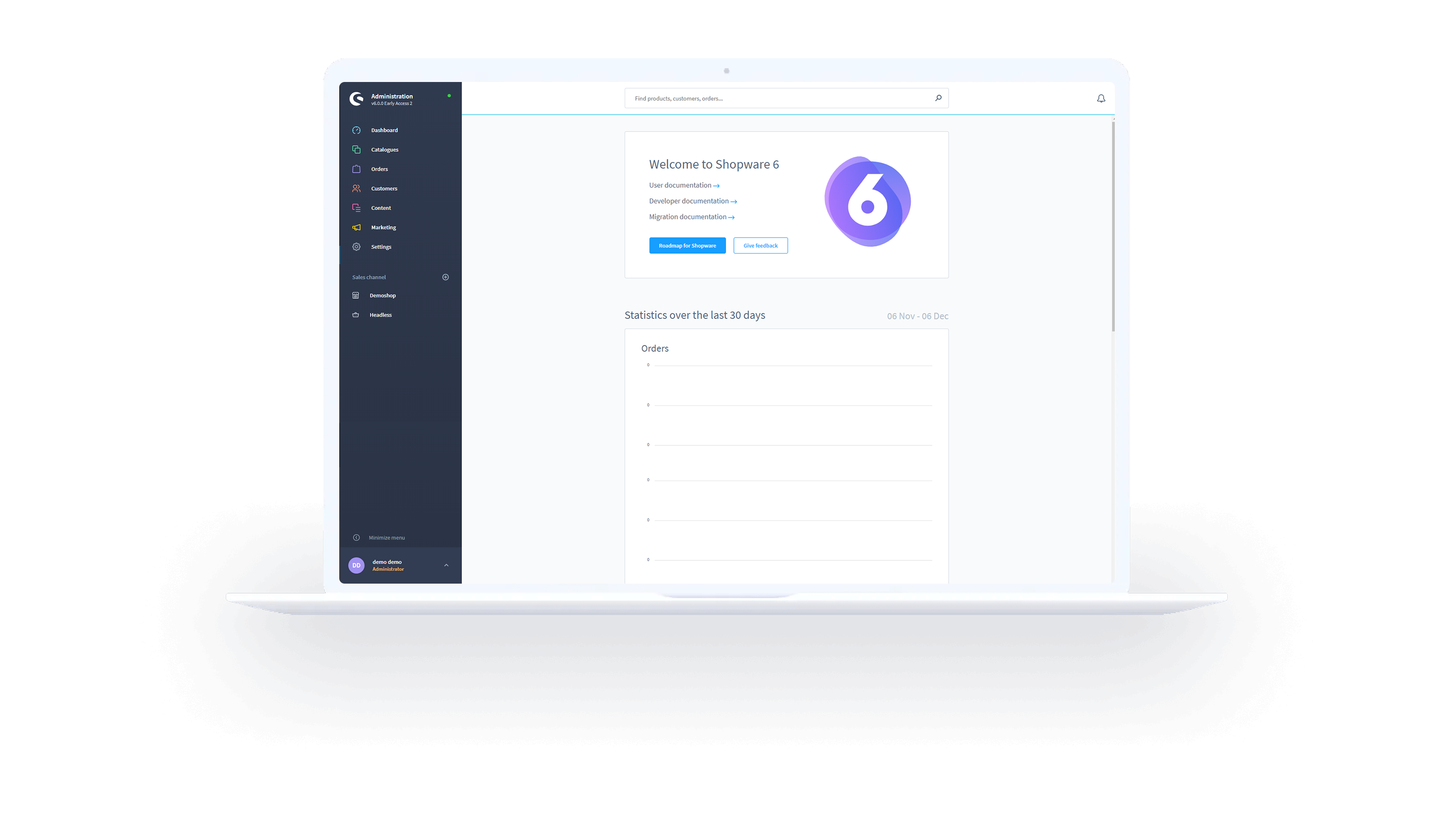Expand the Sales channel section
Screen dimensions: 1456x816
click(x=446, y=277)
